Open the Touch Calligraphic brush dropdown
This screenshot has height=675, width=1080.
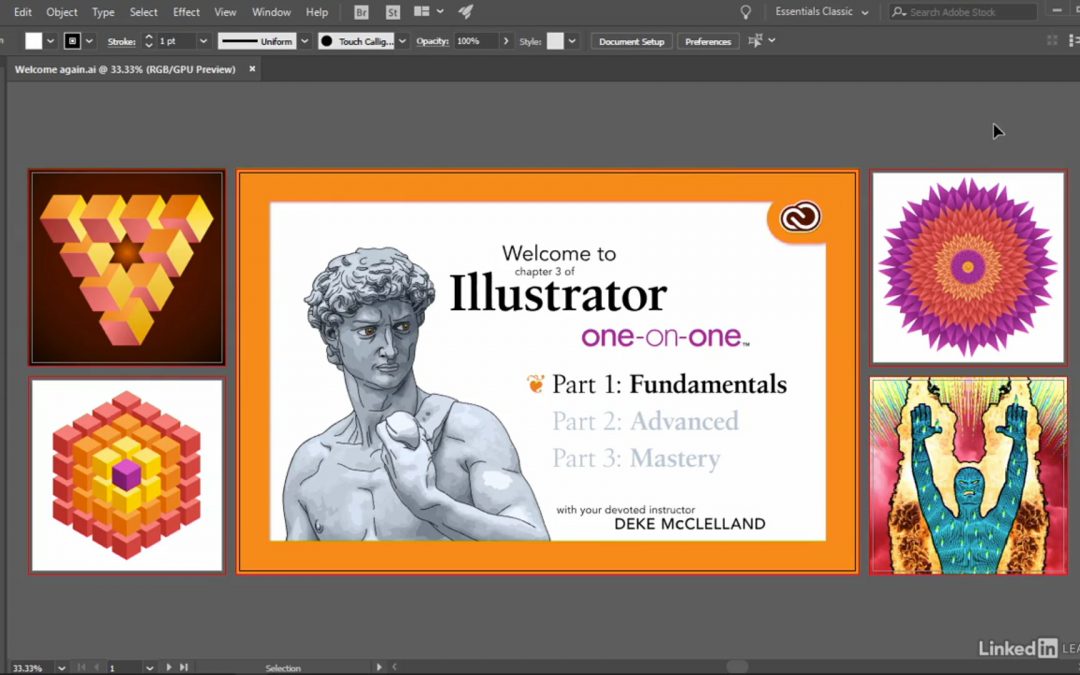coord(402,41)
